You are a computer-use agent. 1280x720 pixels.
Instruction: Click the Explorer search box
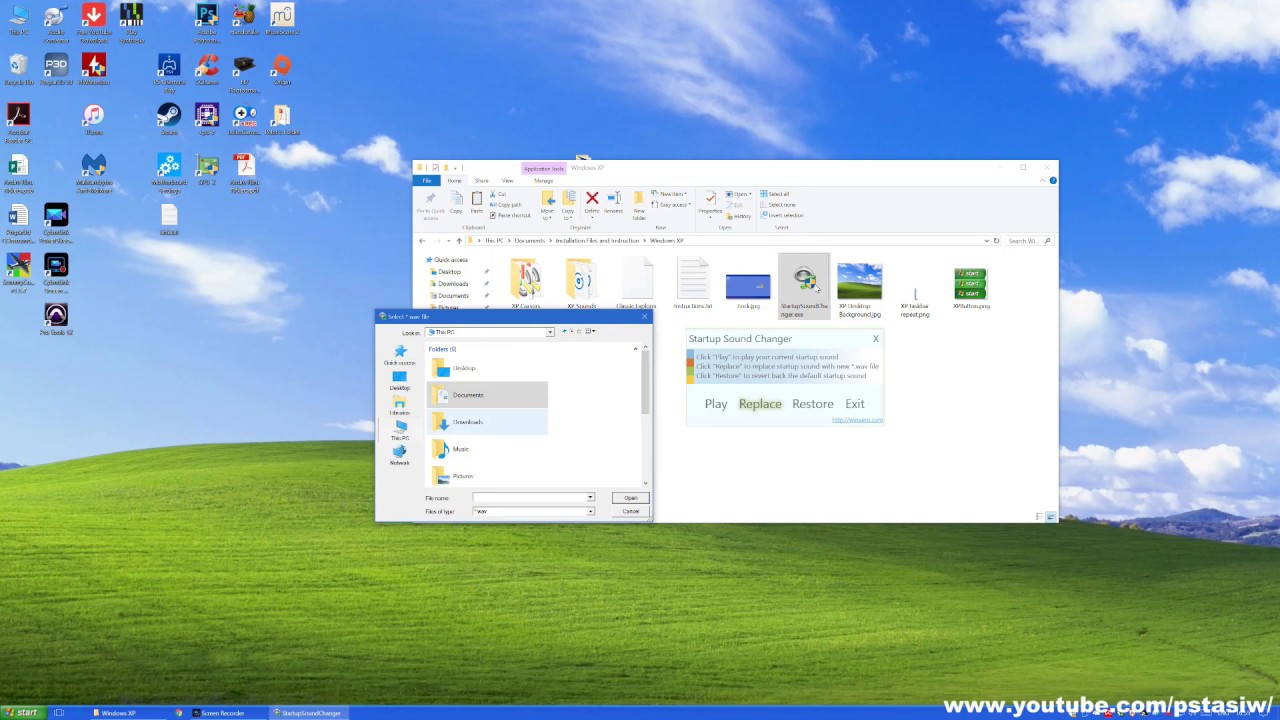1028,241
